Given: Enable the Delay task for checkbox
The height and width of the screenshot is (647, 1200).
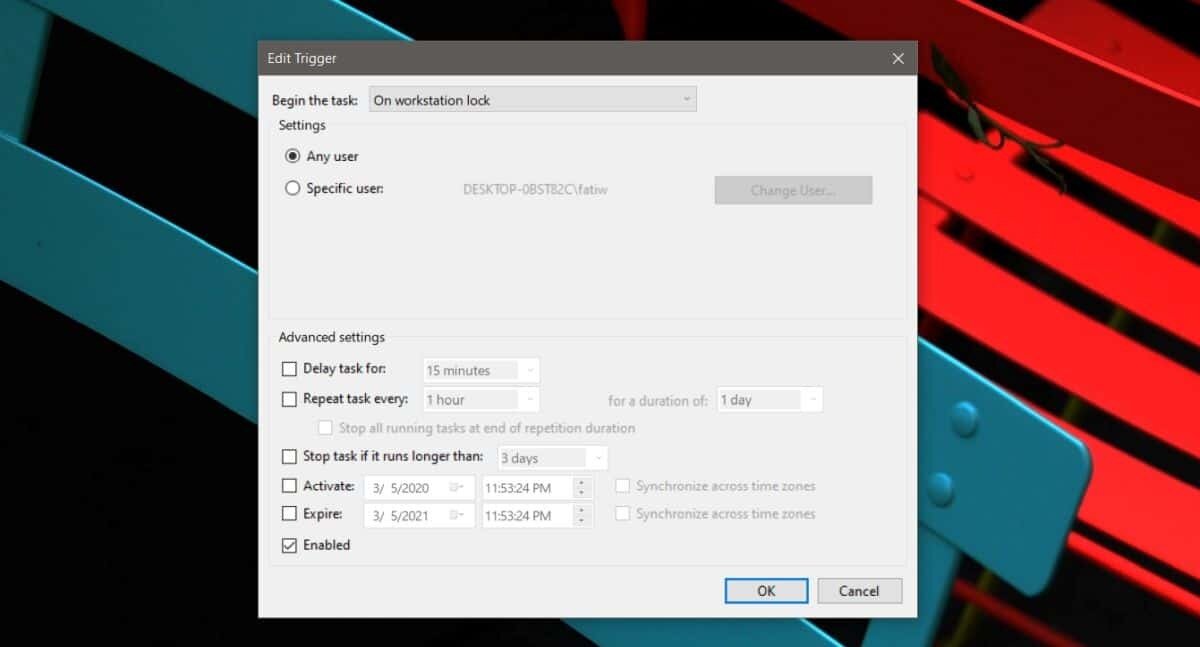Looking at the screenshot, I should tap(290, 369).
